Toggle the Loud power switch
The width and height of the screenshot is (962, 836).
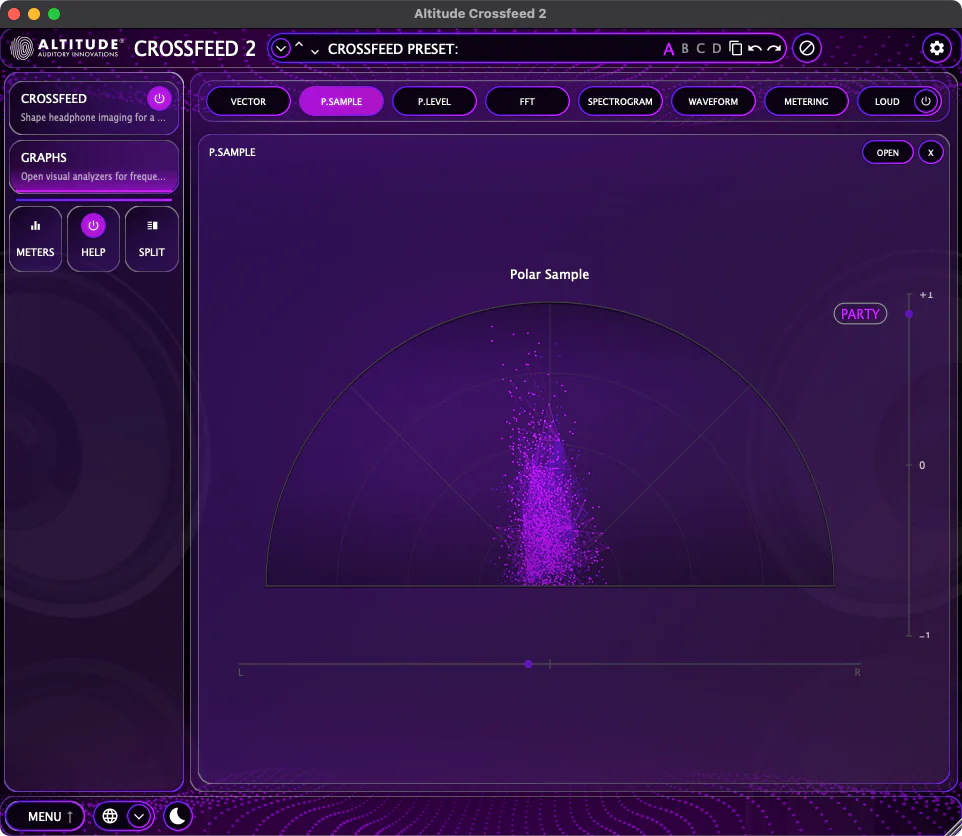coord(926,101)
